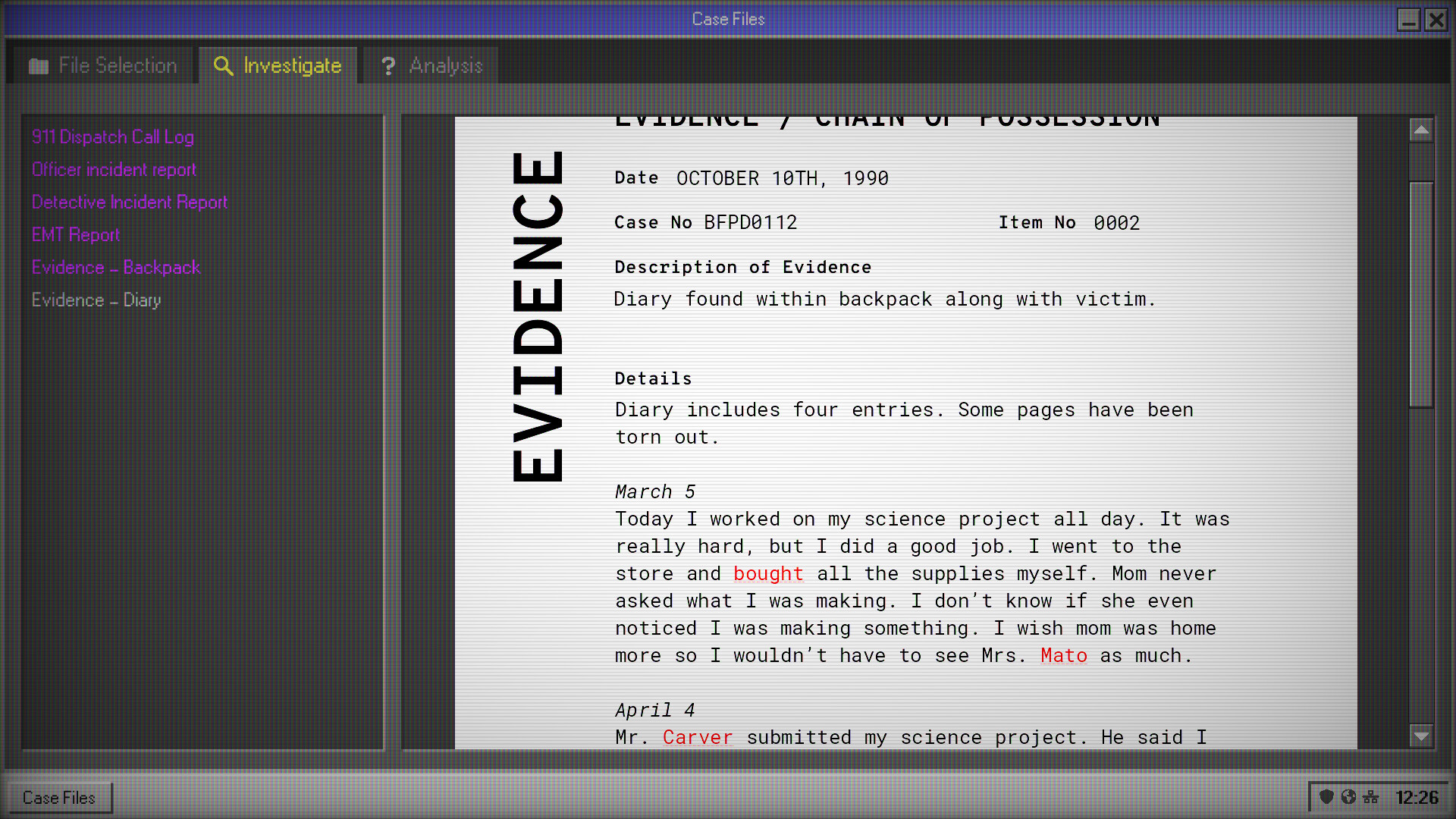1456x819 pixels.
Task: Open the Evidence – Backpack file
Action: [x=115, y=268]
